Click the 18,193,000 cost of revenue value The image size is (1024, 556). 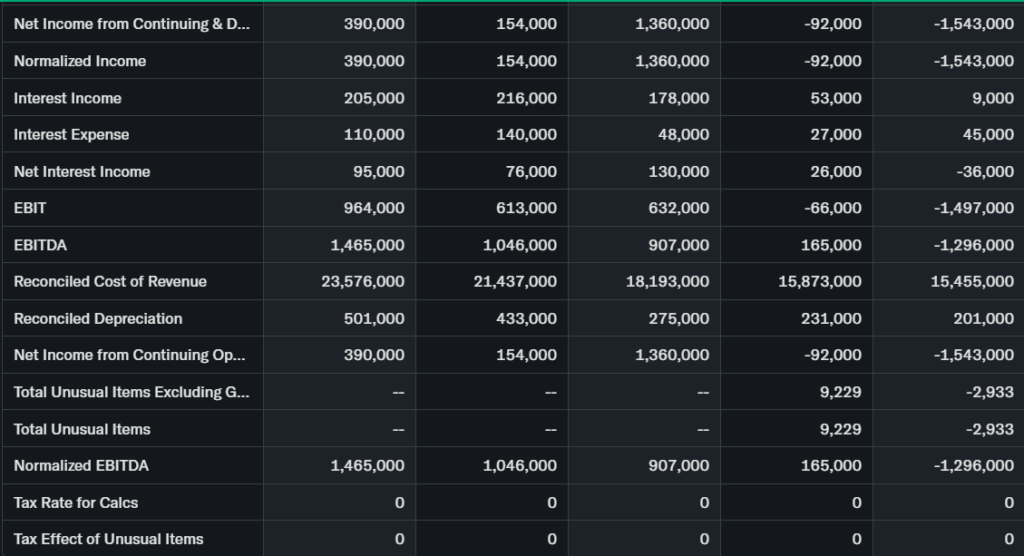point(668,282)
